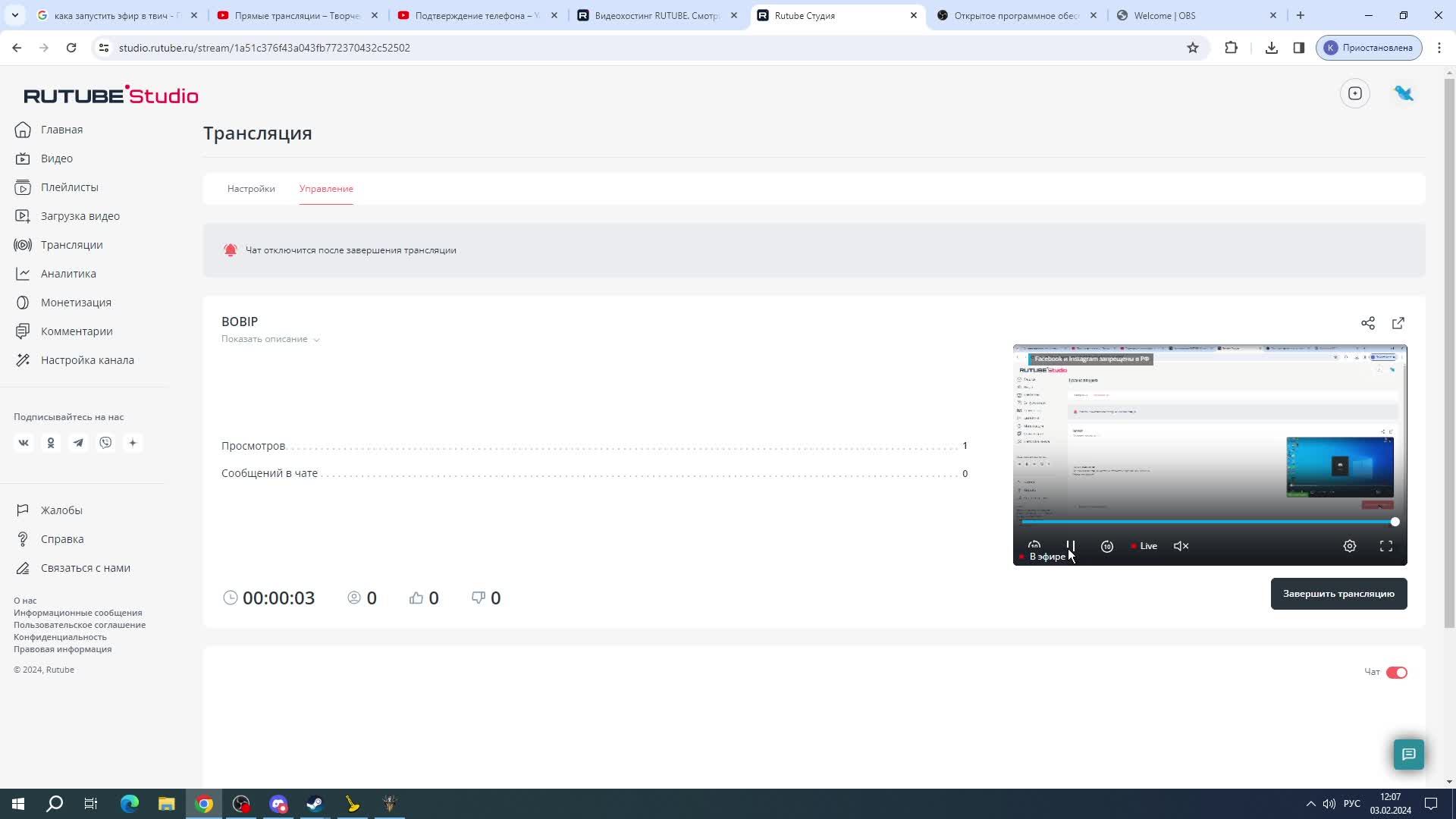Click forward 10 seconds in player

click(1106, 546)
